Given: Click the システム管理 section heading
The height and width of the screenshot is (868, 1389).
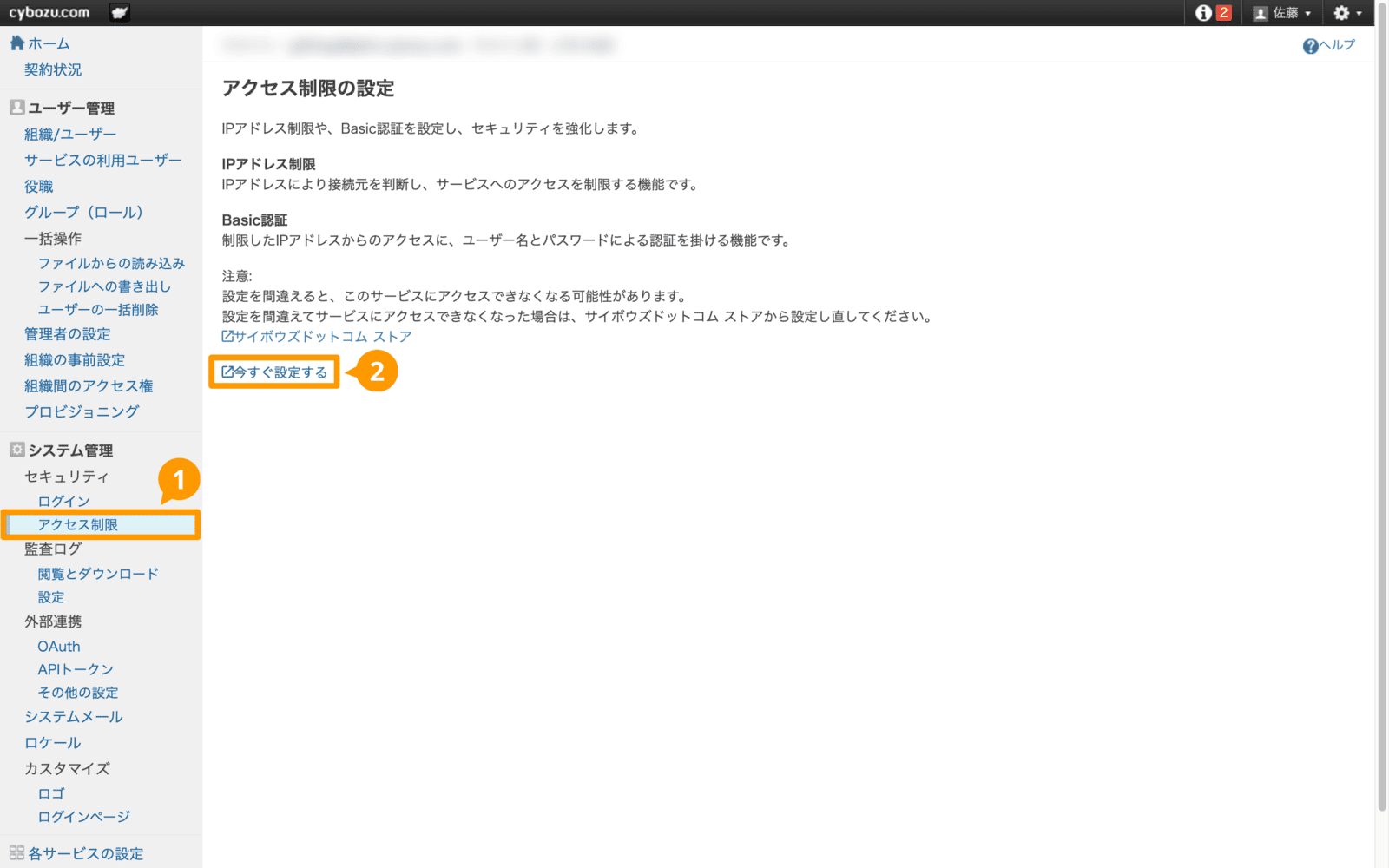Looking at the screenshot, I should (70, 450).
